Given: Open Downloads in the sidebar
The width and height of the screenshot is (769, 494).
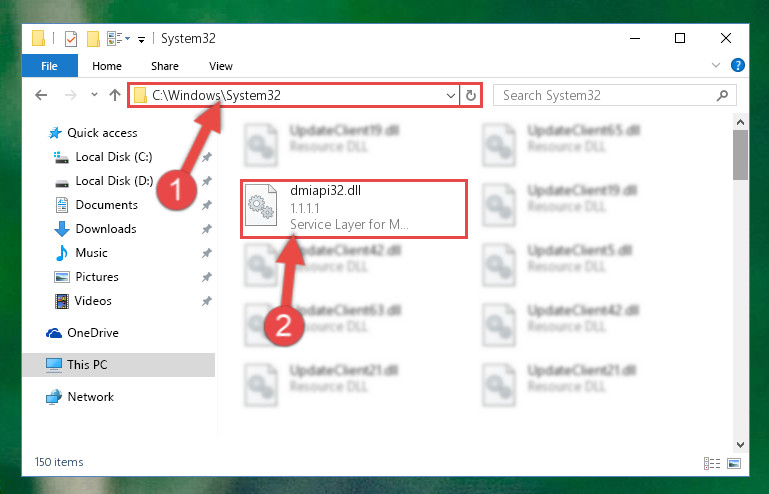Looking at the screenshot, I should pyautogui.click(x=106, y=229).
